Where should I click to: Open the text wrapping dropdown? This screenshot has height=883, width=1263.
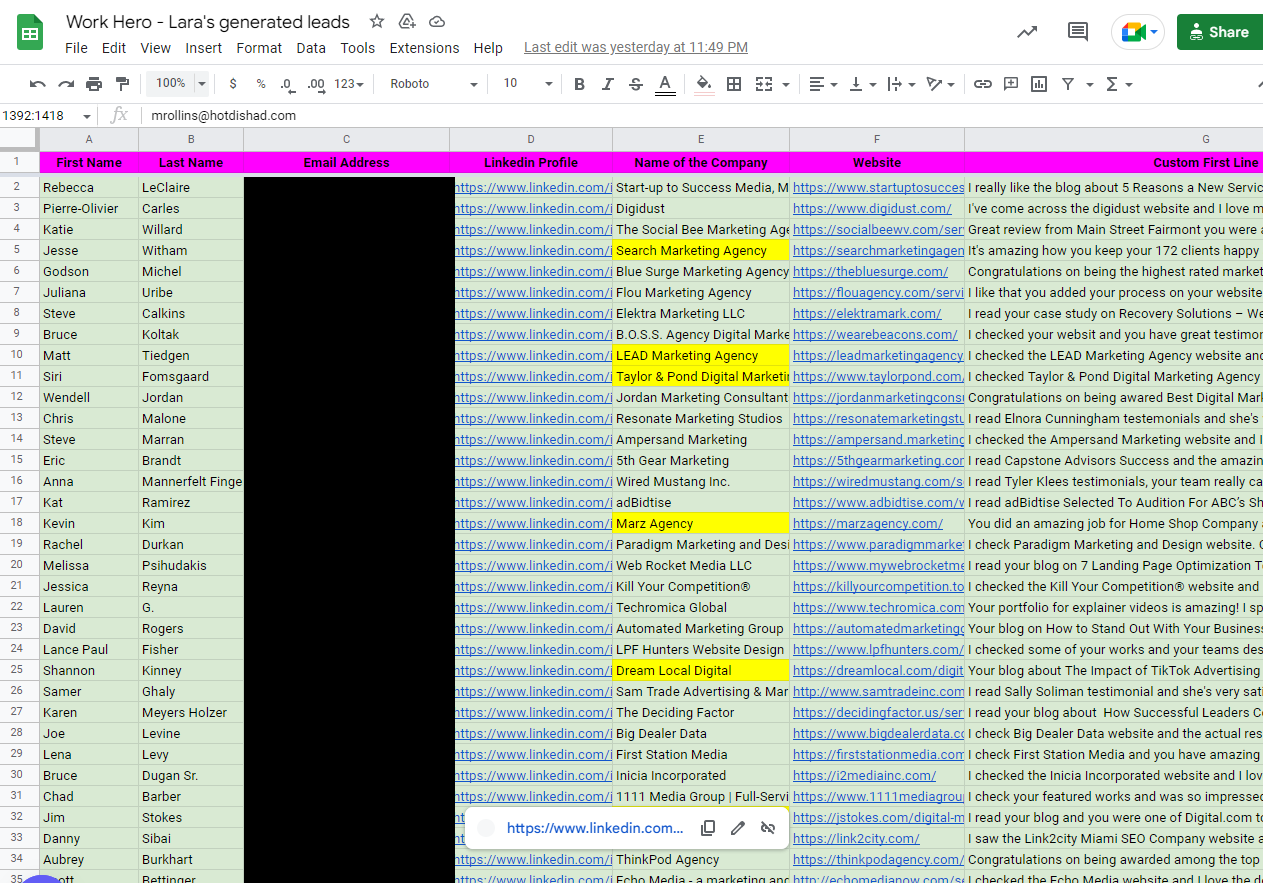pos(901,84)
